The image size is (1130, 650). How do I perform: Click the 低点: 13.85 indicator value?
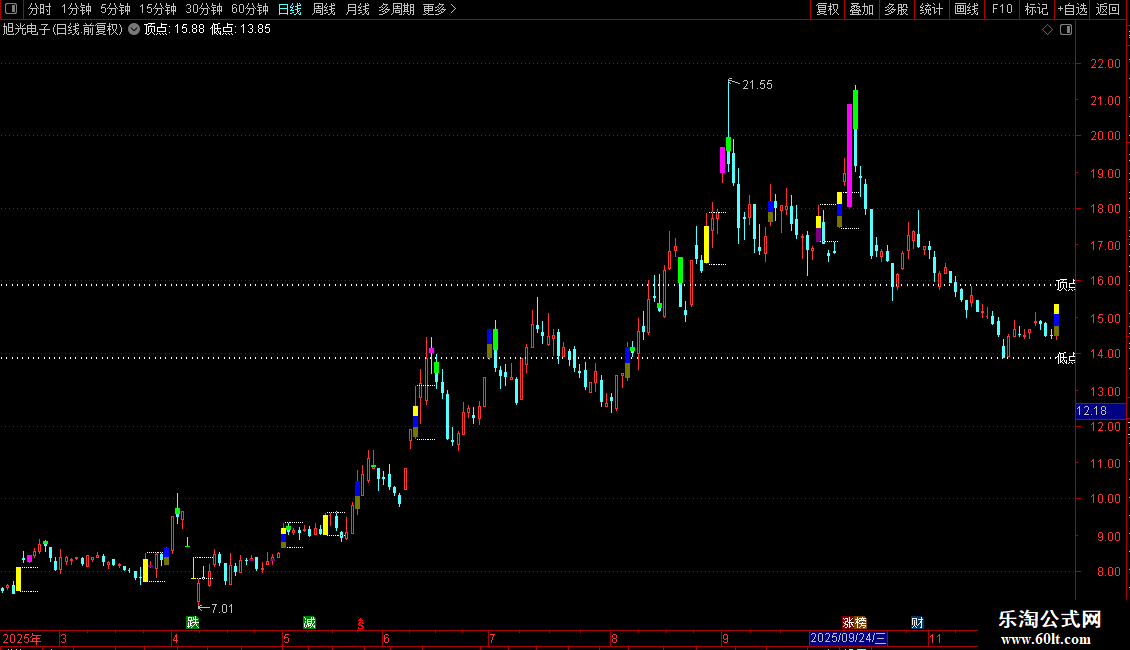[x=241, y=30]
